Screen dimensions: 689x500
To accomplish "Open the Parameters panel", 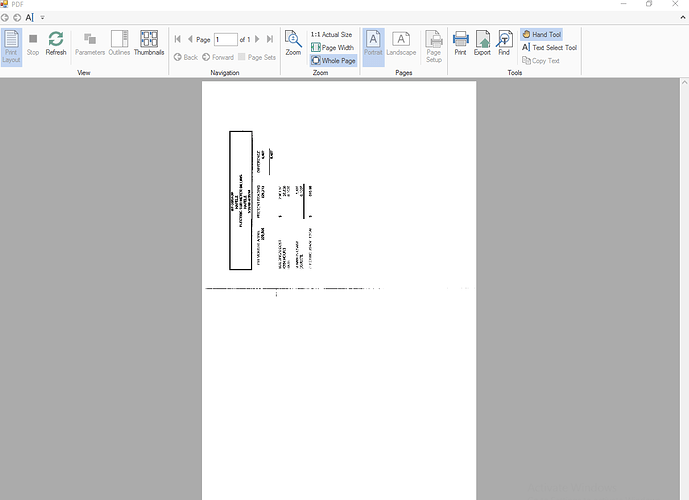I will (90, 44).
